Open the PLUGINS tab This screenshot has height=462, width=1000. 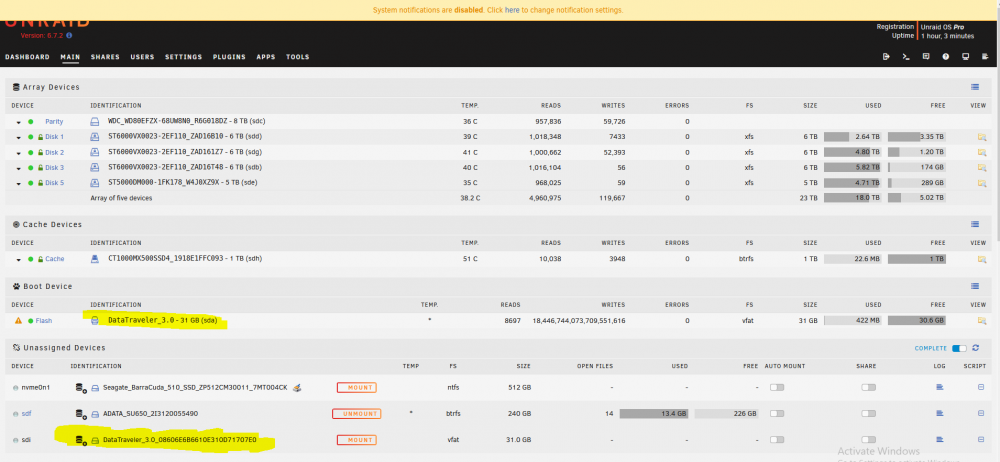pos(229,57)
